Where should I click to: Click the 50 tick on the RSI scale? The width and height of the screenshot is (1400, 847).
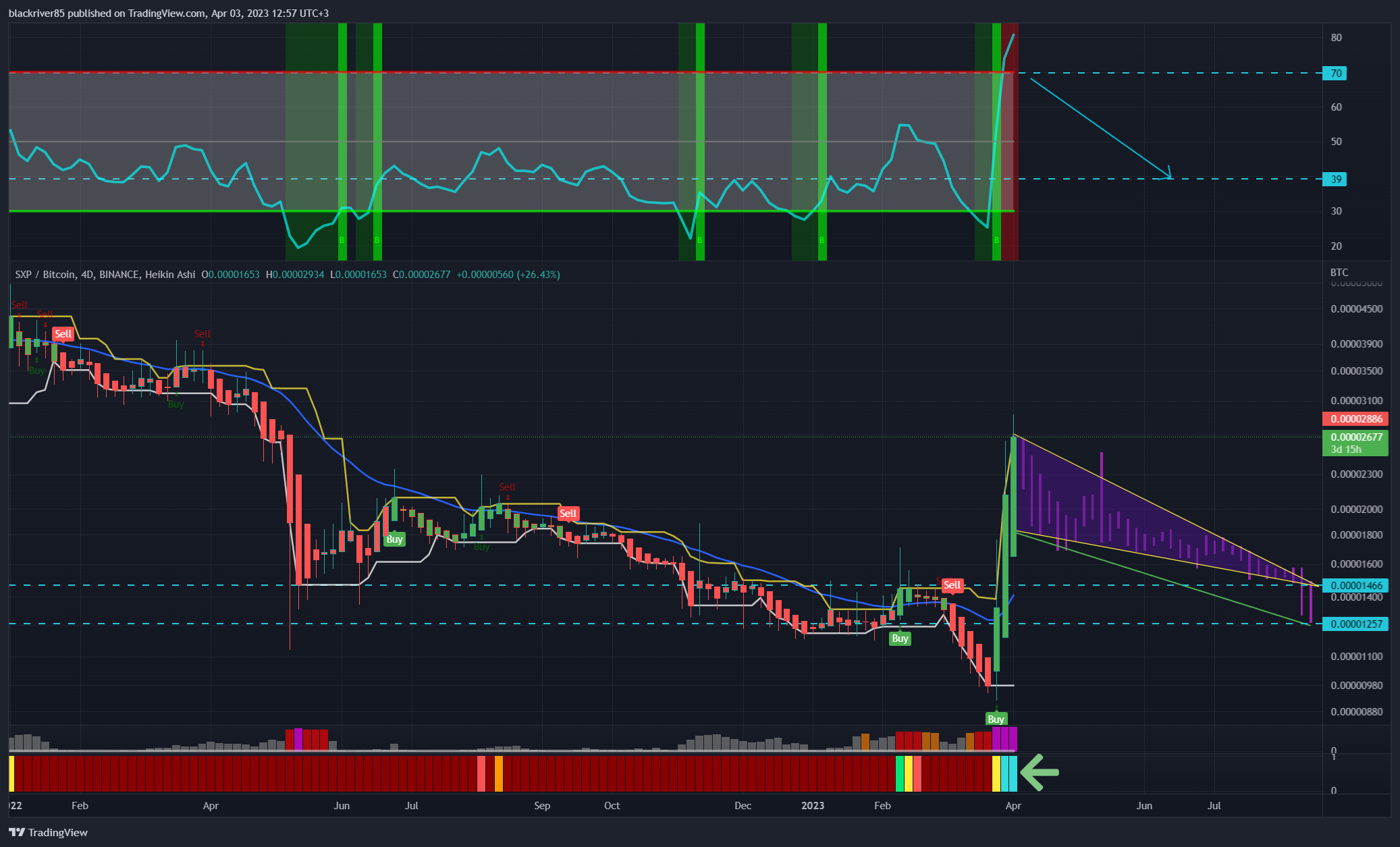pos(1337,142)
